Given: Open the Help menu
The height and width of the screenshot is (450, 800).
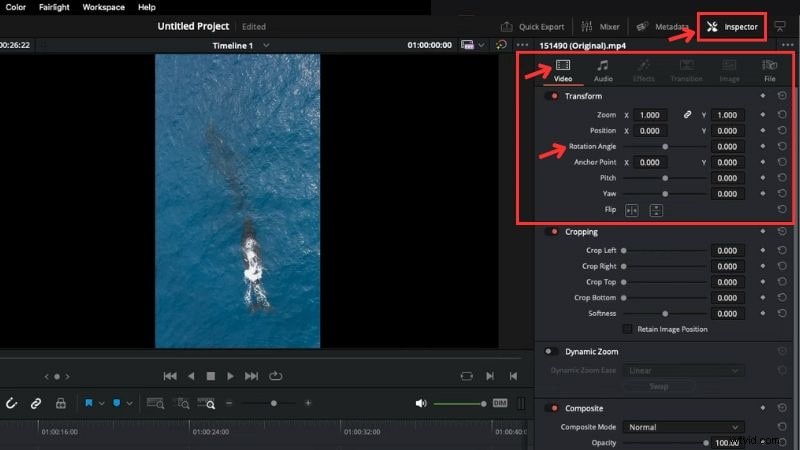Looking at the screenshot, I should click(x=146, y=7).
